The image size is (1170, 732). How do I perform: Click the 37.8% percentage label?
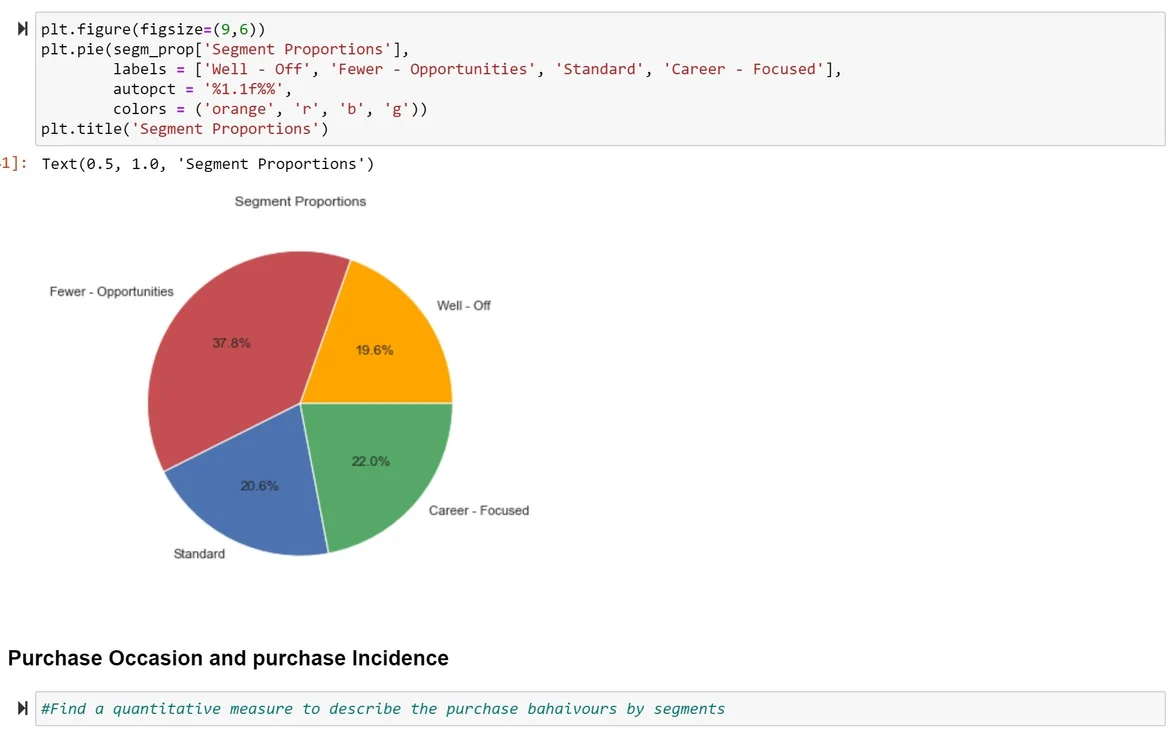click(x=232, y=343)
